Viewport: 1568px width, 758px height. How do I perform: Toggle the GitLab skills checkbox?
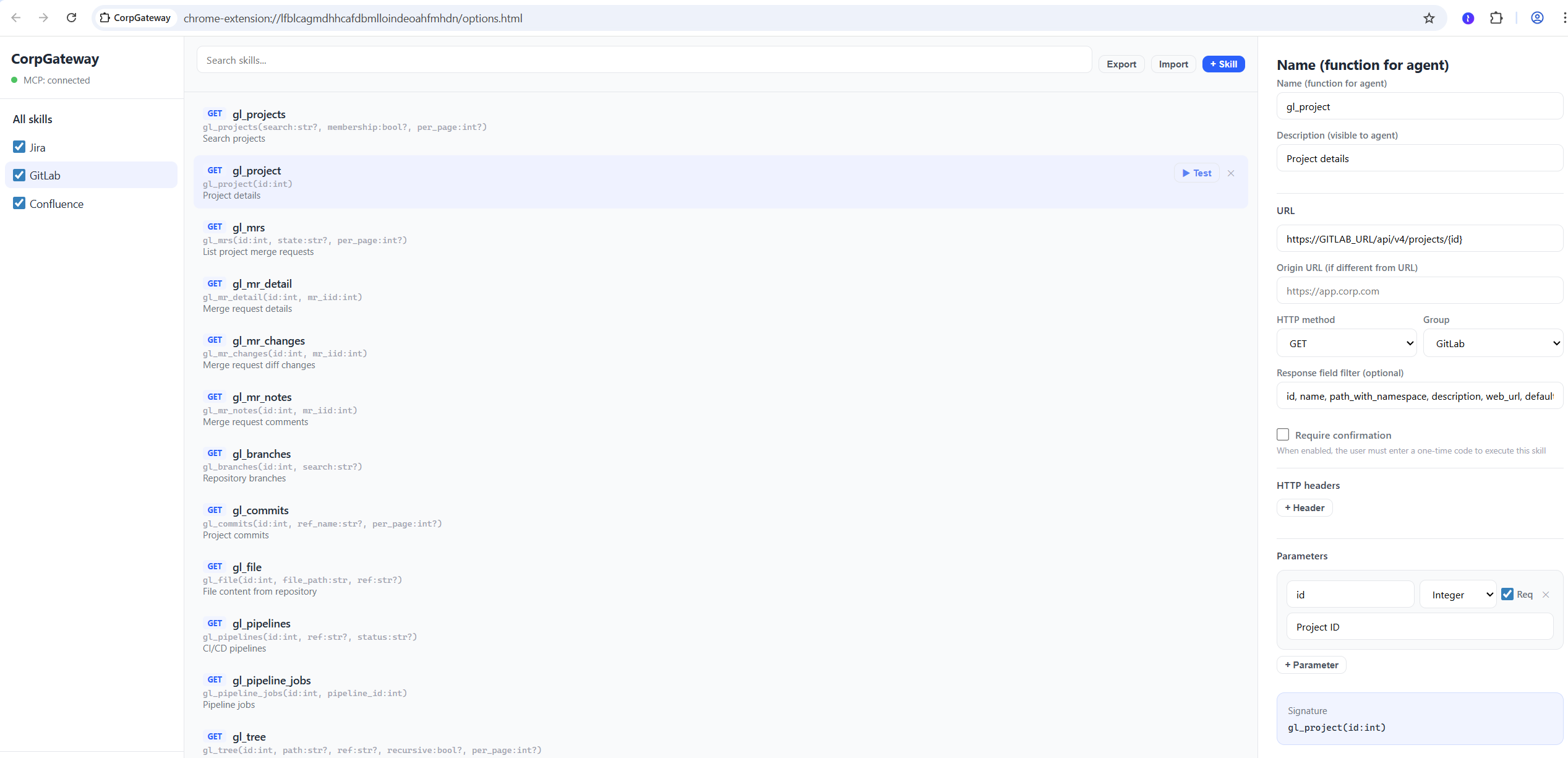pos(19,175)
